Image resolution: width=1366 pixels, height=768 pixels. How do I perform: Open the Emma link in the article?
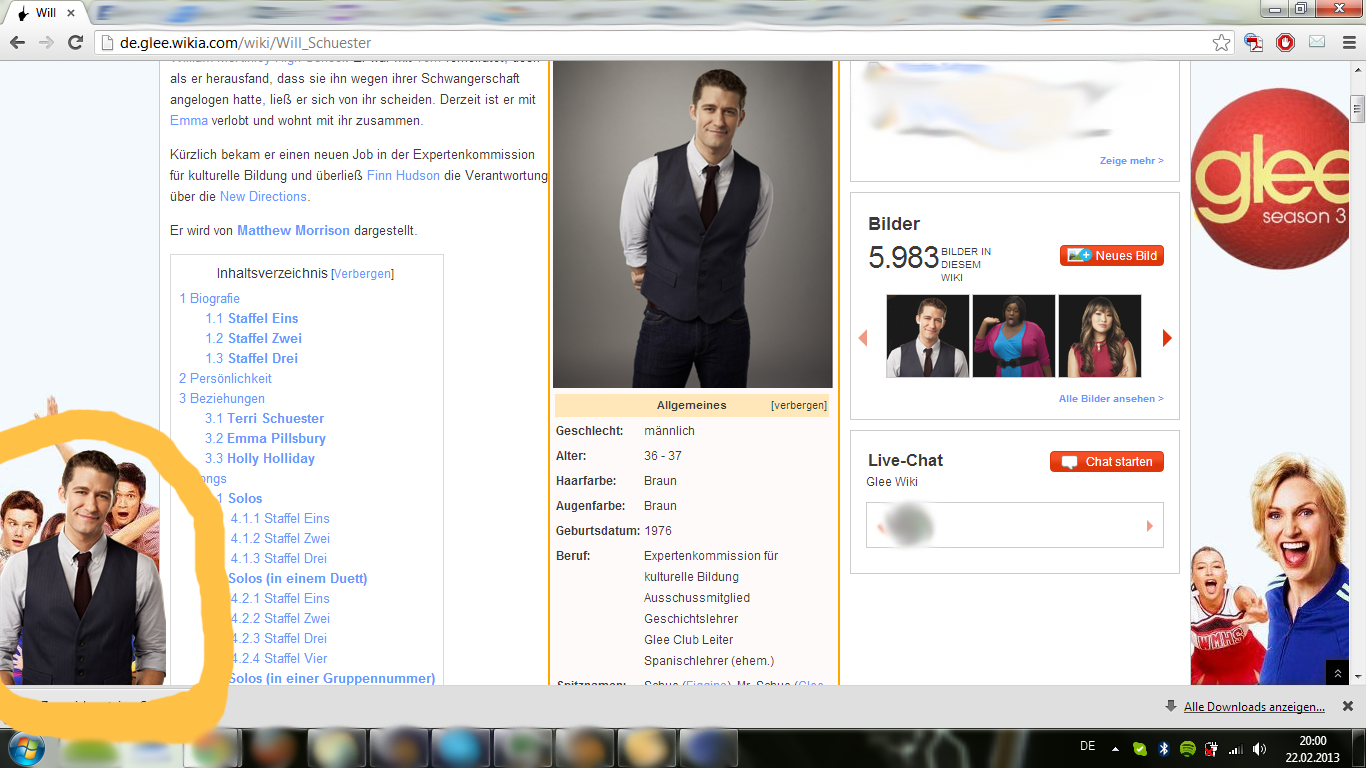click(189, 121)
